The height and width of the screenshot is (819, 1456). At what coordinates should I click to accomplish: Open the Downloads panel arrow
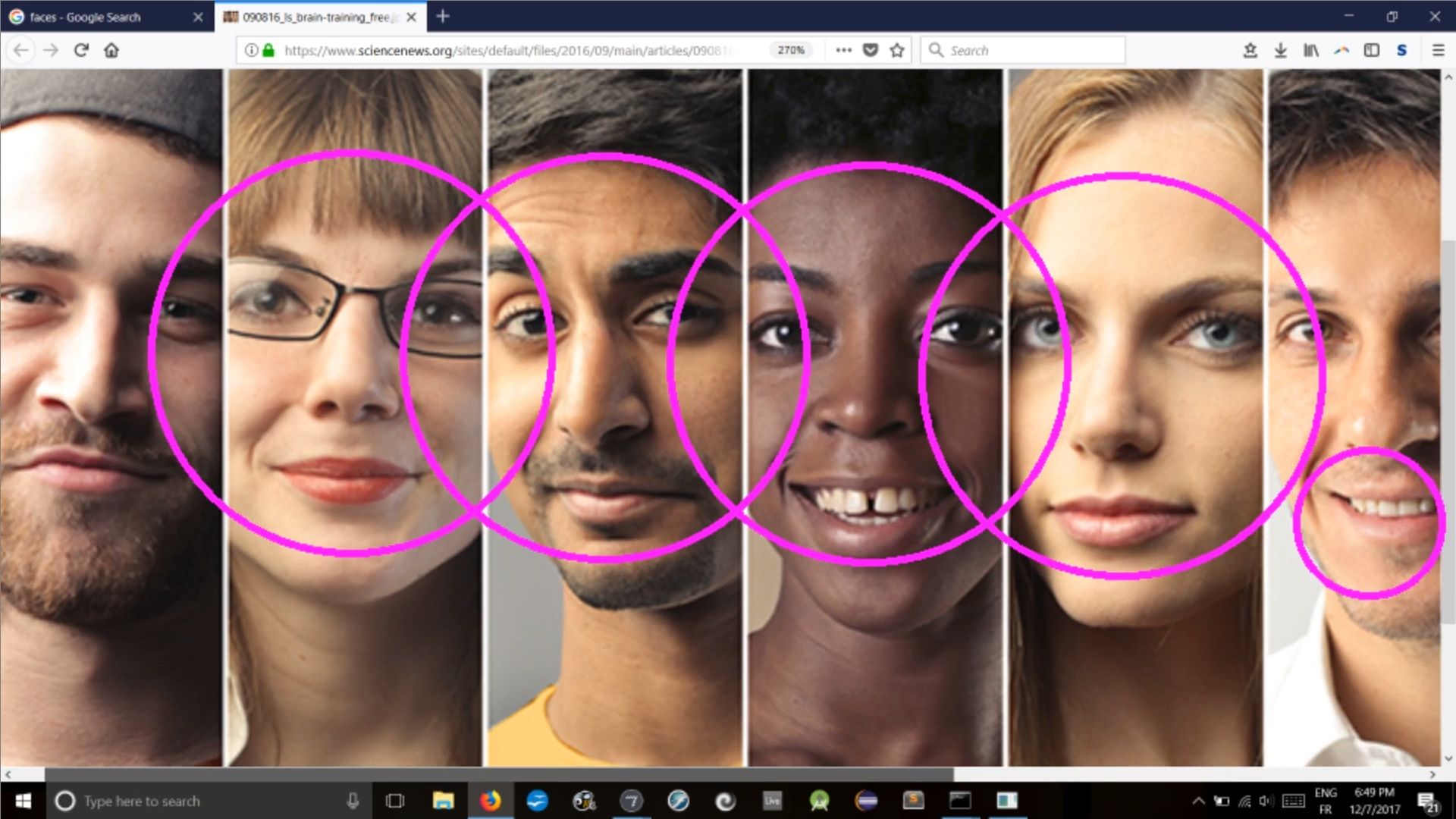pos(1280,50)
